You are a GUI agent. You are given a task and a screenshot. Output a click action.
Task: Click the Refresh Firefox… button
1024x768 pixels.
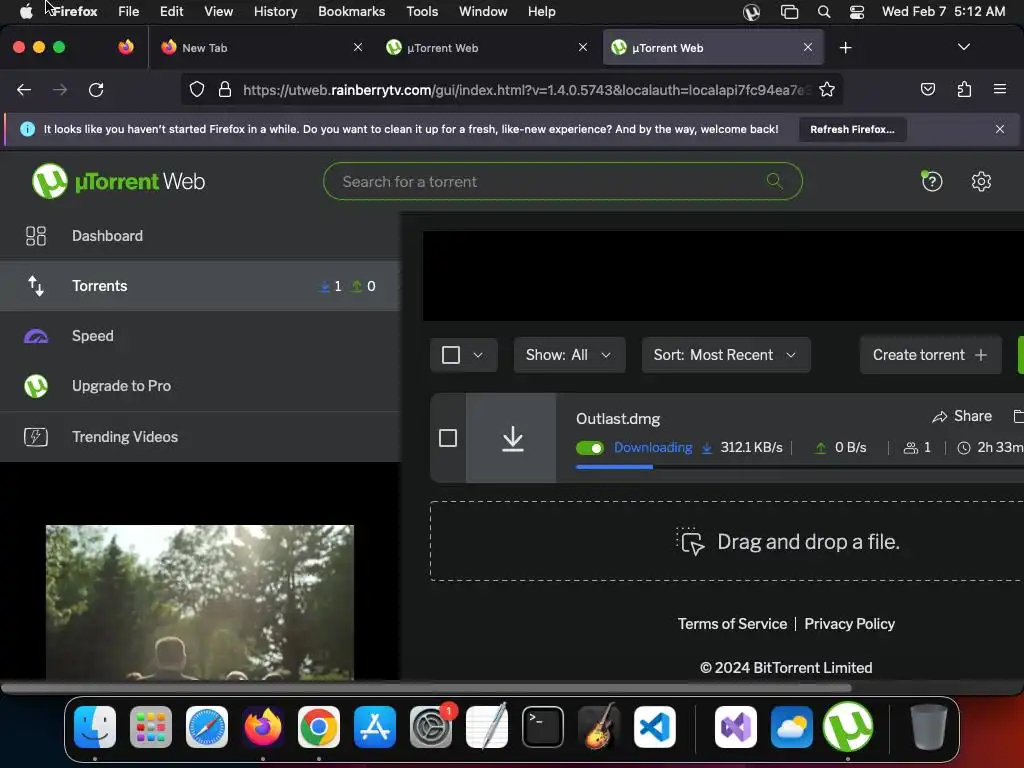852,129
